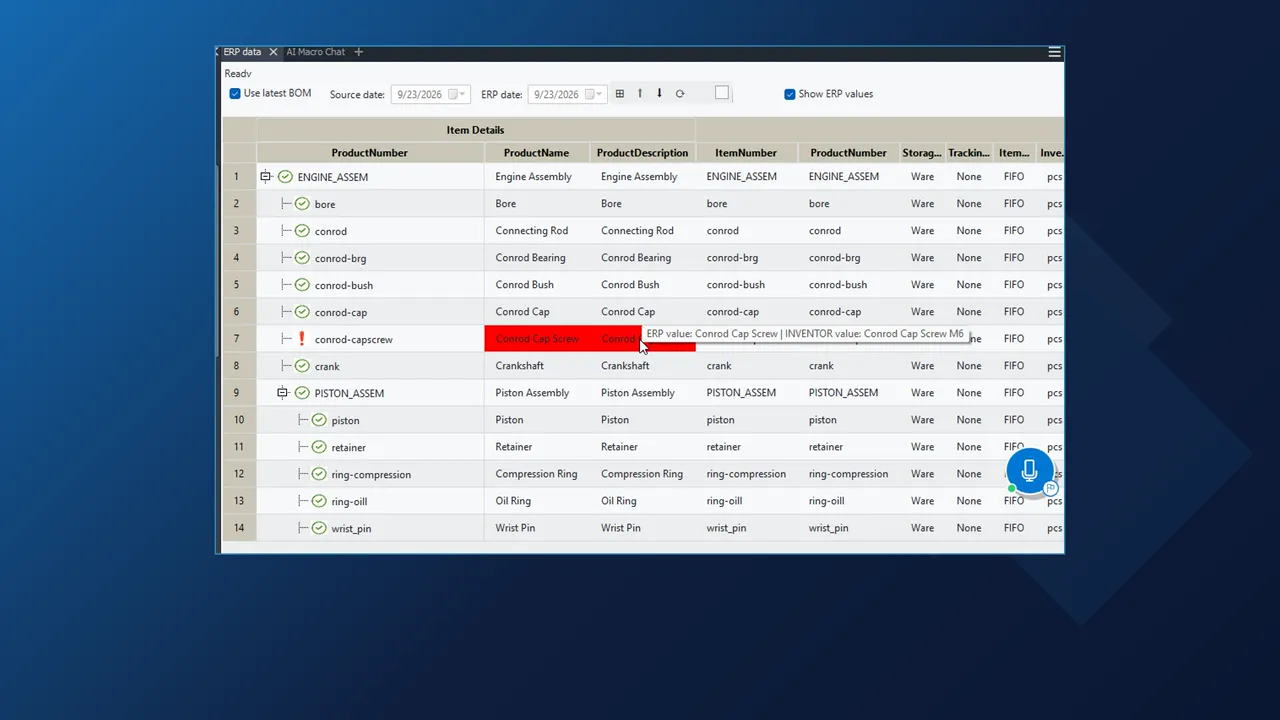
Task: Click the Trackin... column header
Action: (969, 153)
